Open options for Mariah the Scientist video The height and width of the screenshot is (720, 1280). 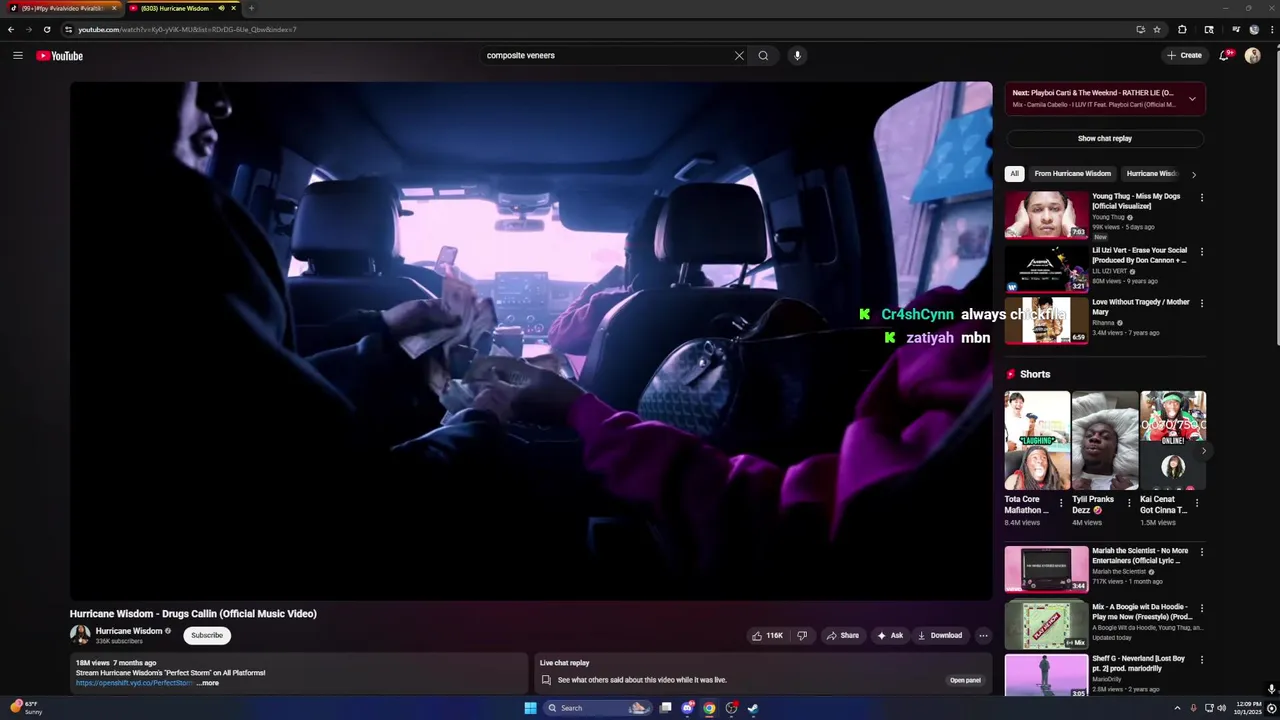[1202, 552]
